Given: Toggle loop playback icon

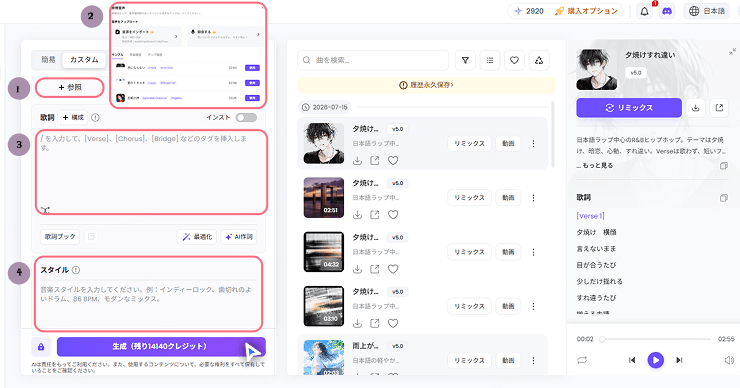Looking at the screenshot, I should point(582,360).
